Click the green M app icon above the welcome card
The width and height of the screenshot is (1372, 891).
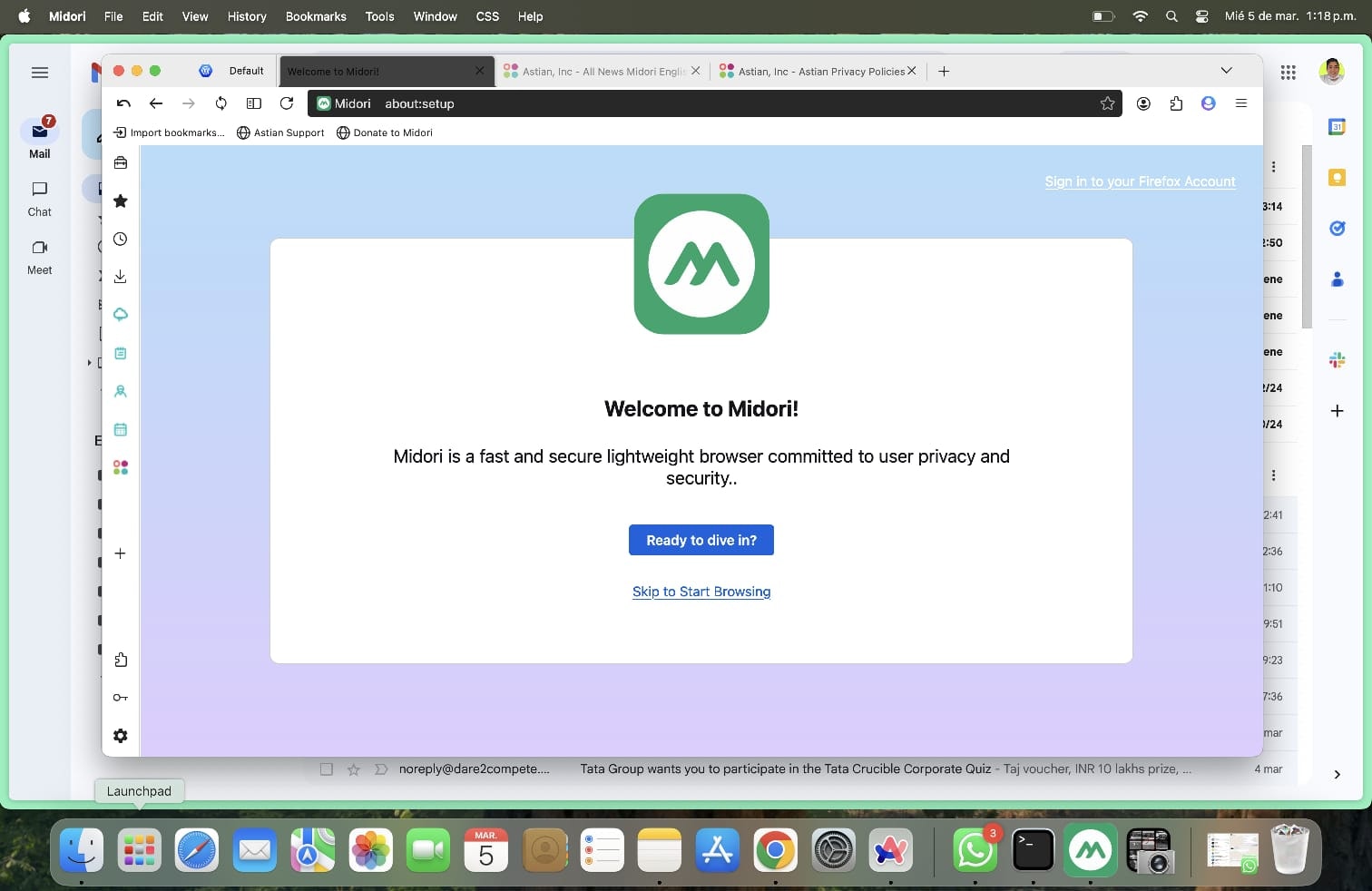(701, 265)
